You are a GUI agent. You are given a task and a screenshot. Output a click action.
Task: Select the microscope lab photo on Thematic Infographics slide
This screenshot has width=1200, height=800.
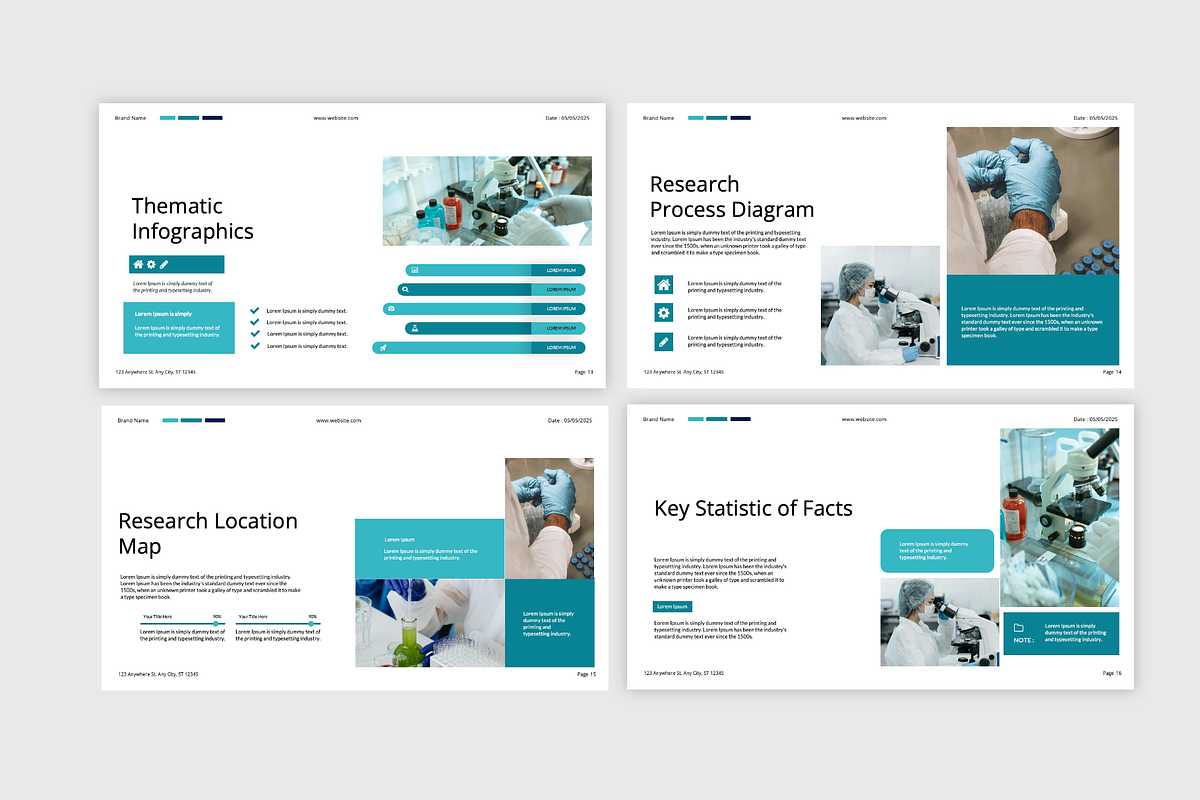[x=487, y=201]
